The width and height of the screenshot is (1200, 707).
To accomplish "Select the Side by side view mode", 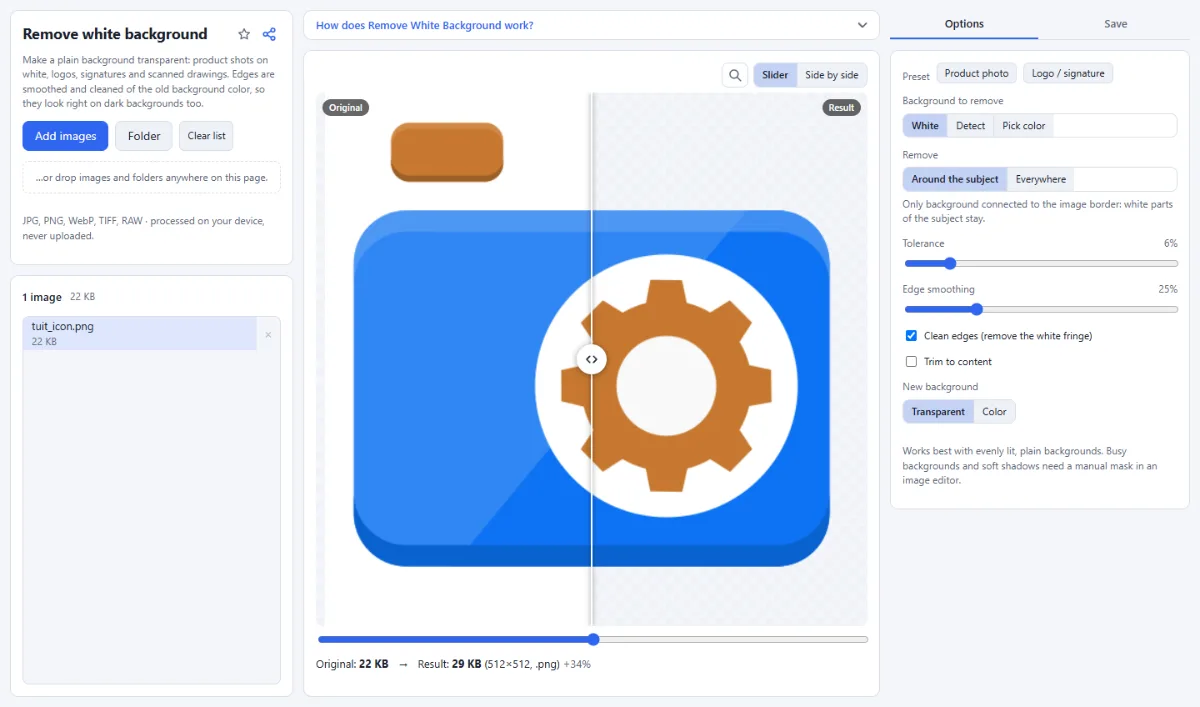I will tap(832, 75).
